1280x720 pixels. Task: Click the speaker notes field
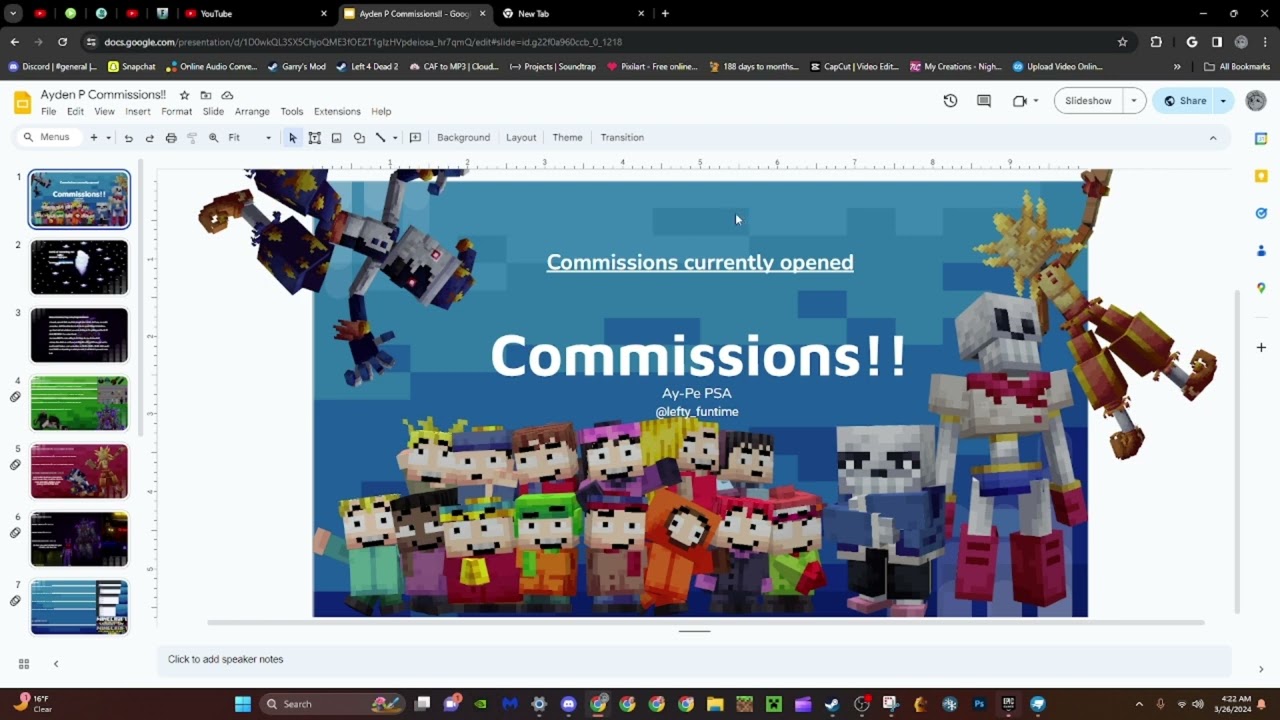[694, 660]
